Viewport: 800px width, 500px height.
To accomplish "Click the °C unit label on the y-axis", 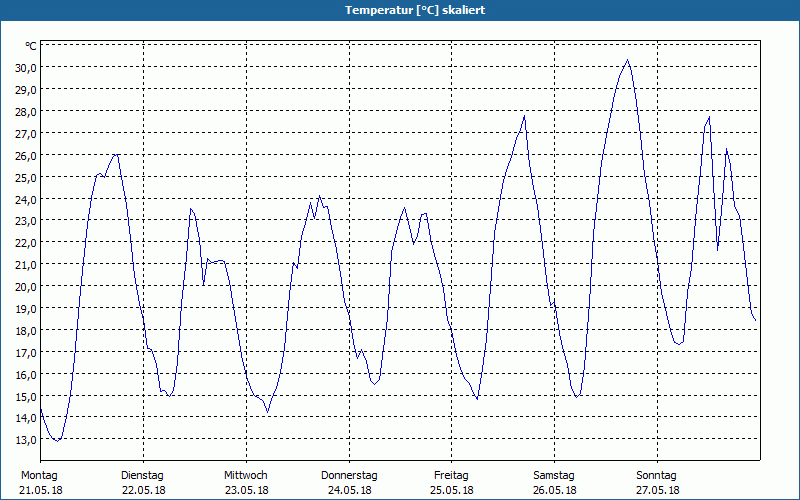I will [x=31, y=46].
